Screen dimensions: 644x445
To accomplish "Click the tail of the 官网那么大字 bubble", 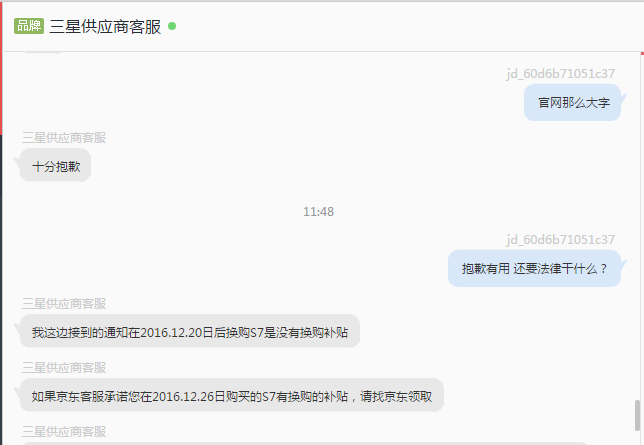I will (x=623, y=99).
